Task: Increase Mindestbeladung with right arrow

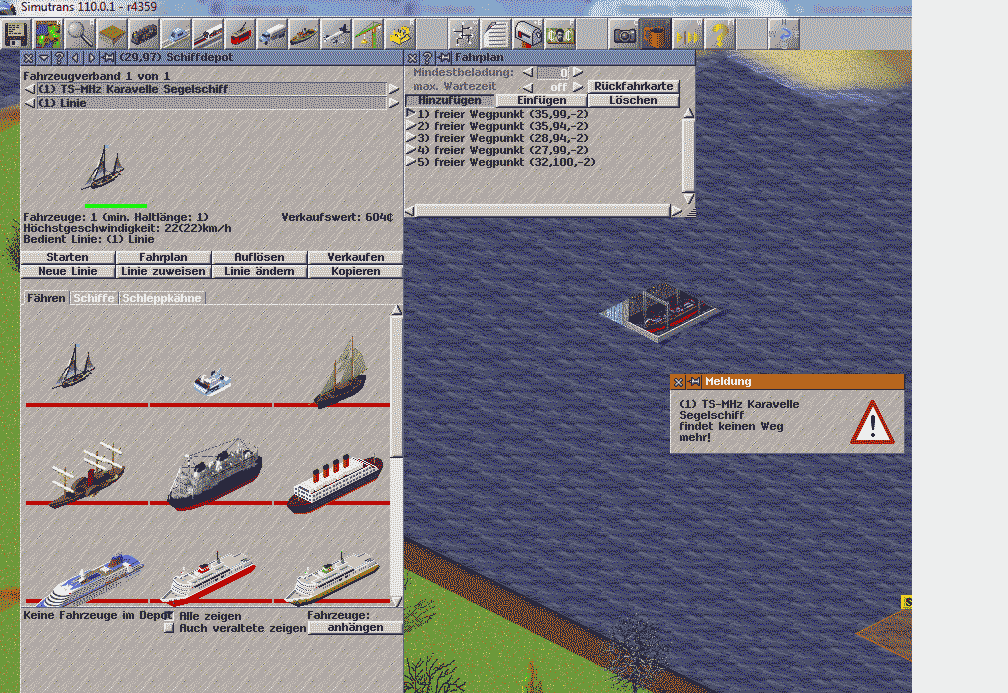Action: [577, 73]
